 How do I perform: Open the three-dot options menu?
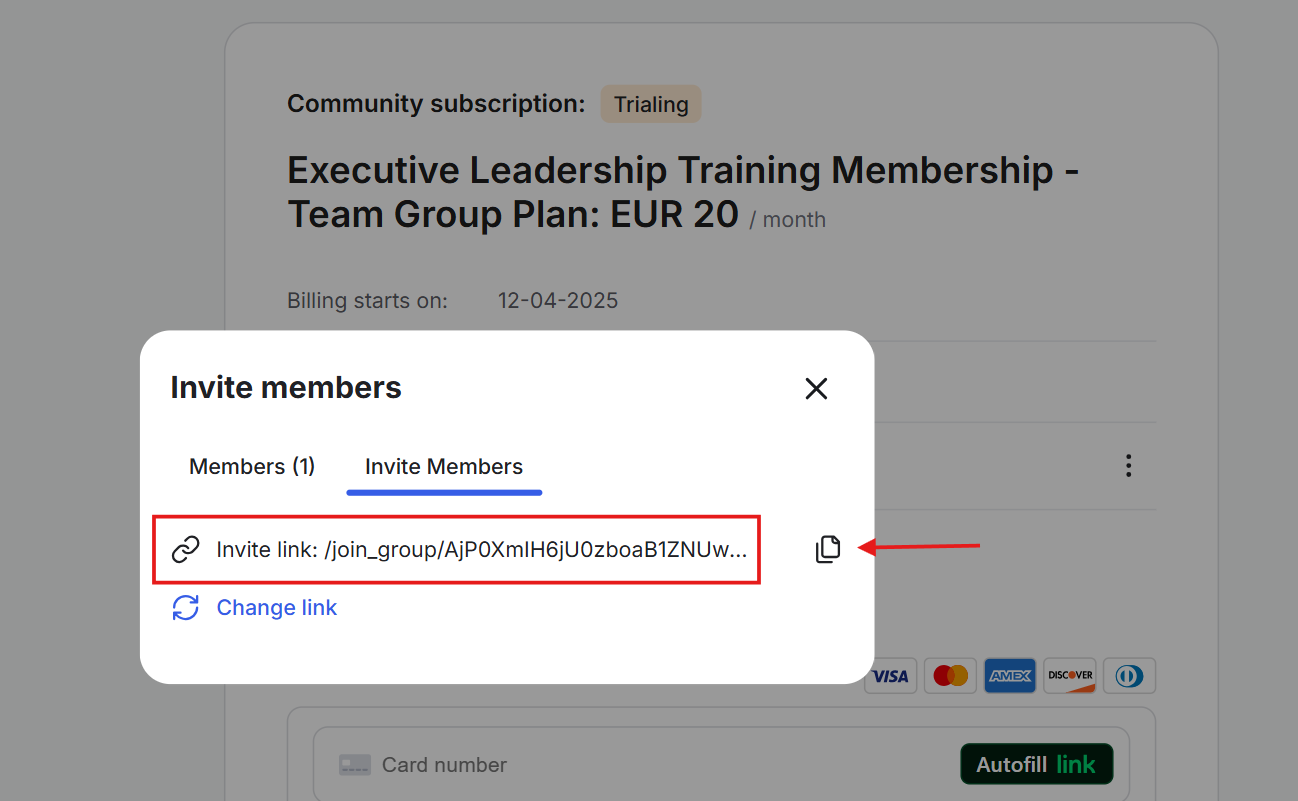1128,466
